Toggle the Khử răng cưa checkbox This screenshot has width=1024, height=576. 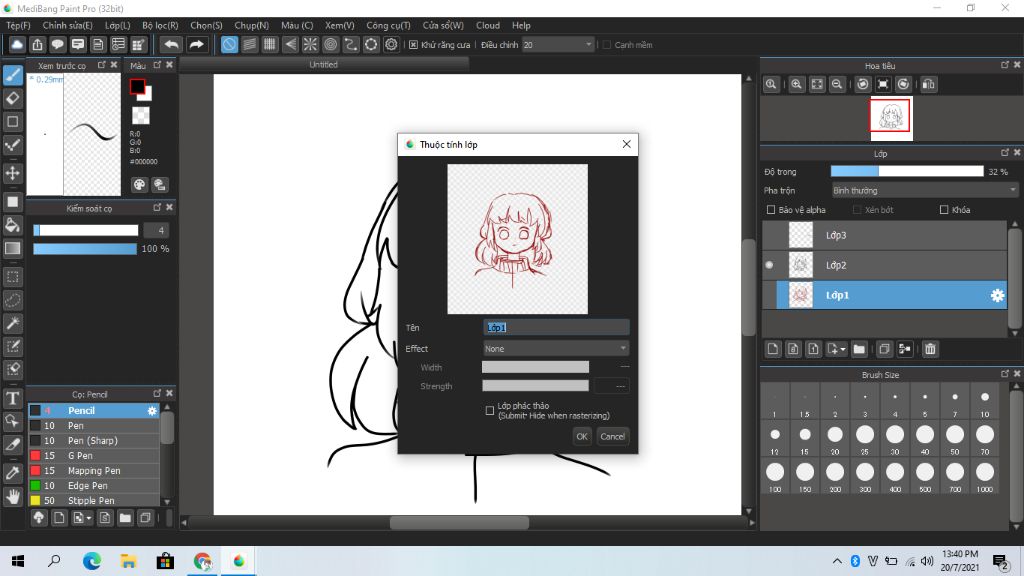pyautogui.click(x=413, y=45)
